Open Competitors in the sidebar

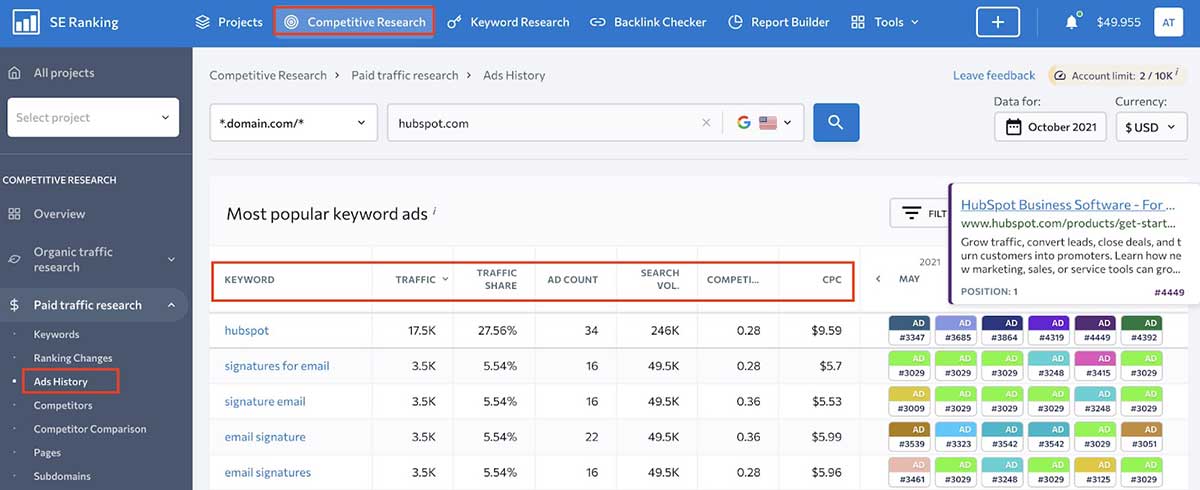pyautogui.click(x=63, y=405)
